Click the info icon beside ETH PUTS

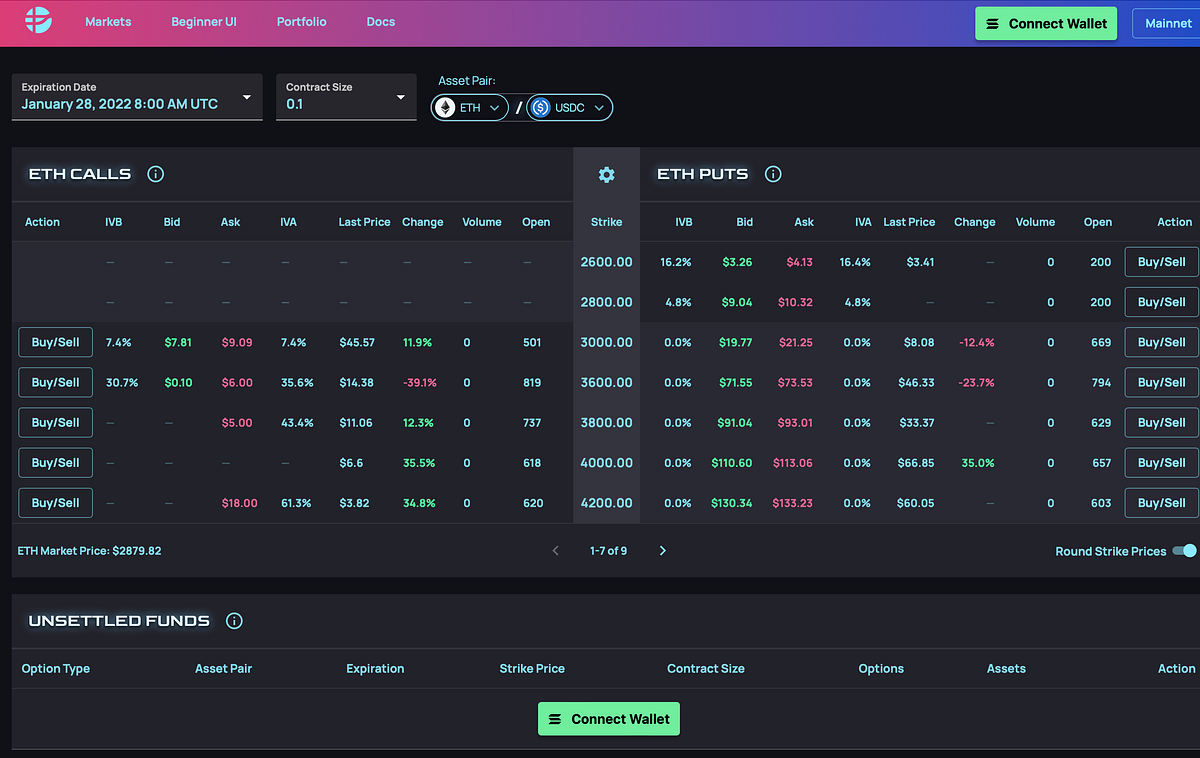pyautogui.click(x=772, y=174)
